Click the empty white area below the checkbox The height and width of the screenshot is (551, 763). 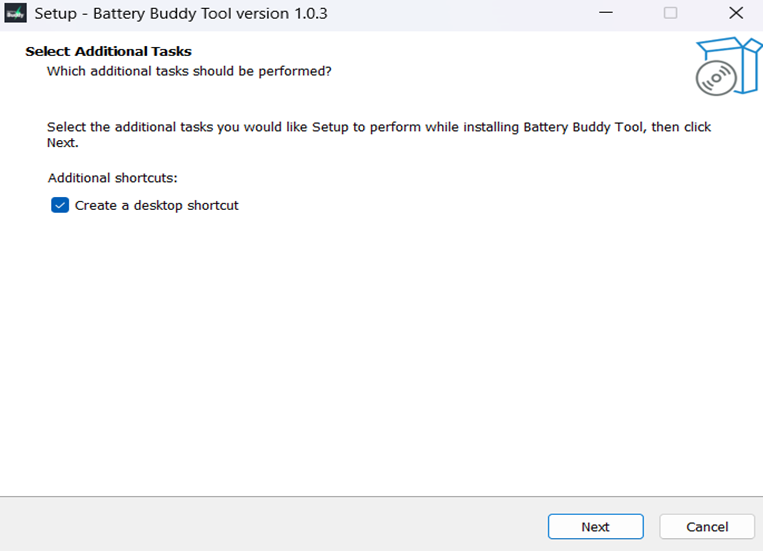[x=380, y=350]
